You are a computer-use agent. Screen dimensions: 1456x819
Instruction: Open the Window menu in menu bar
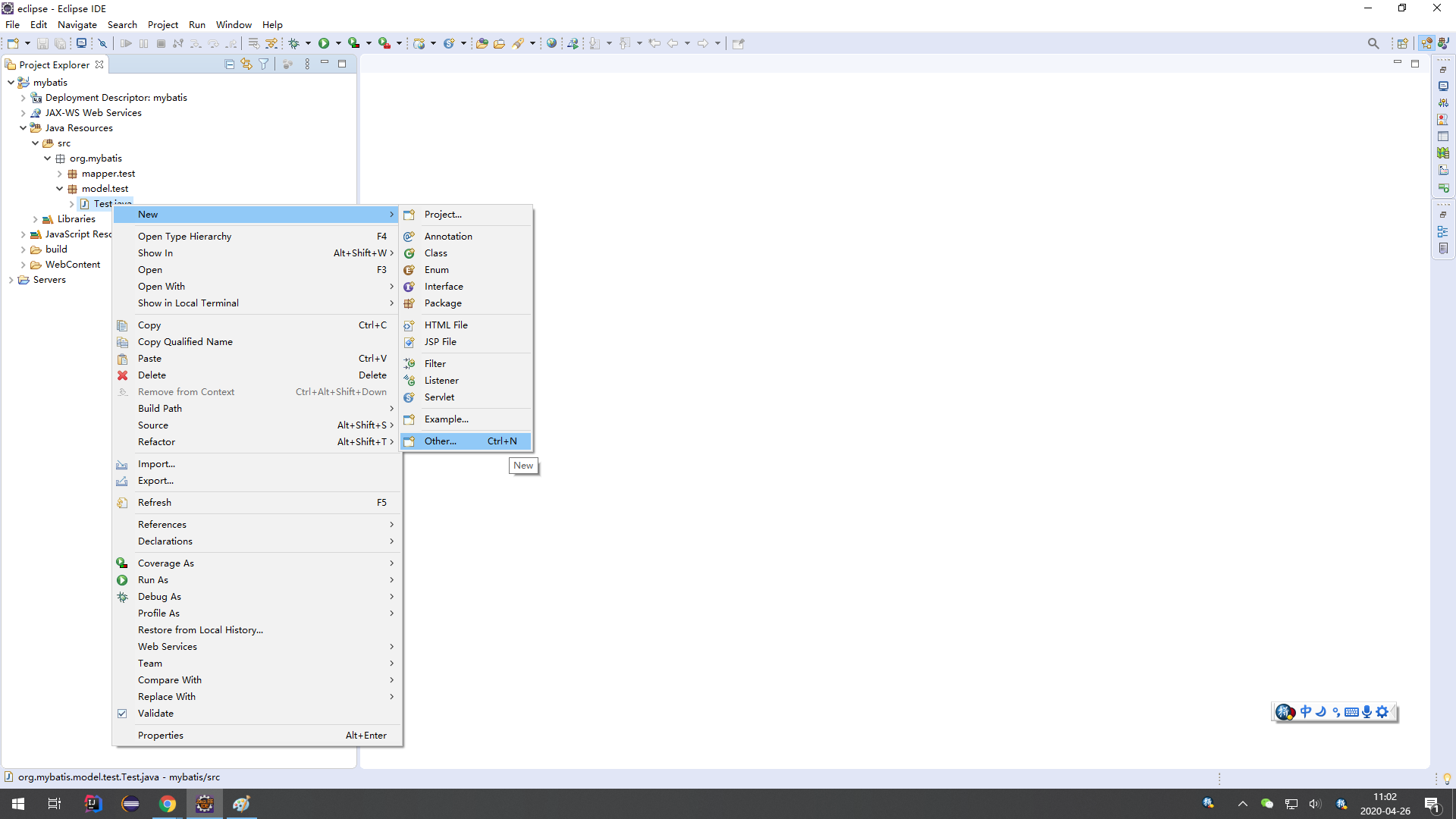(234, 25)
